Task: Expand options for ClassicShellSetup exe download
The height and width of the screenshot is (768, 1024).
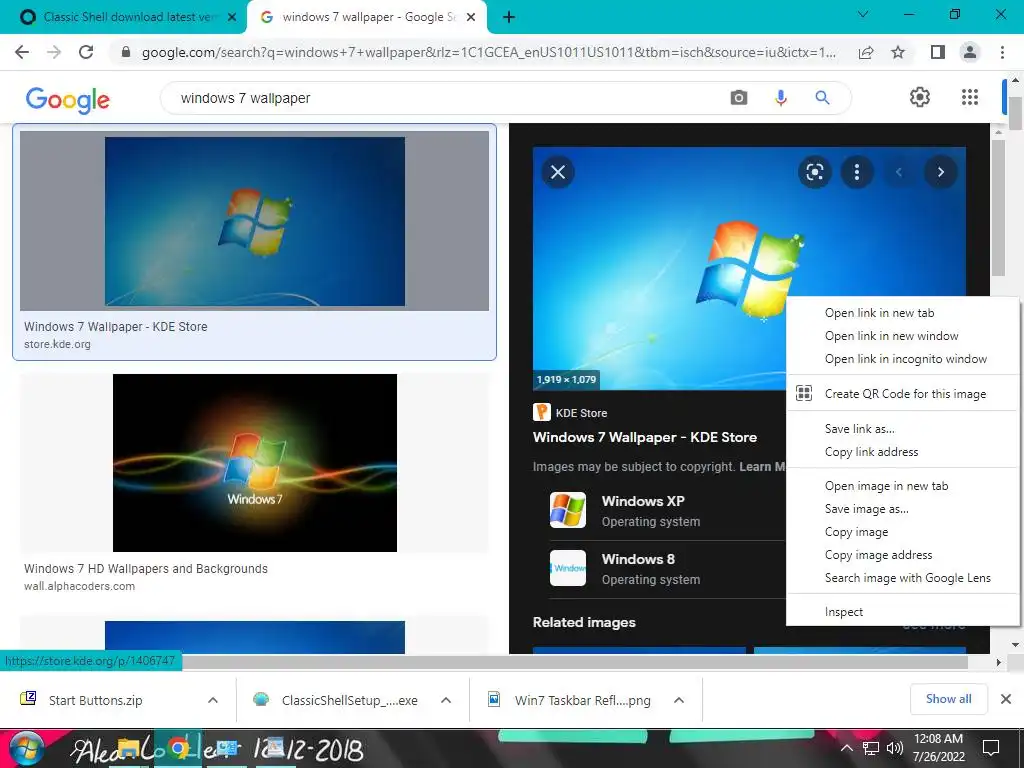Action: point(446,700)
